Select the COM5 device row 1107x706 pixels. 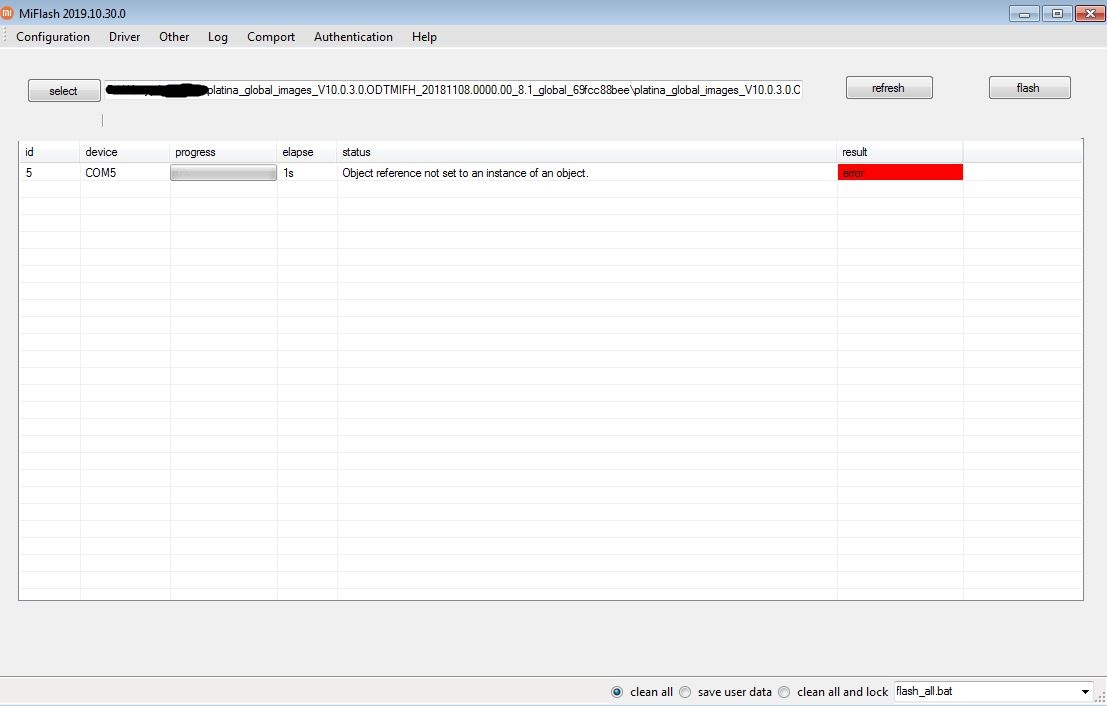point(101,173)
